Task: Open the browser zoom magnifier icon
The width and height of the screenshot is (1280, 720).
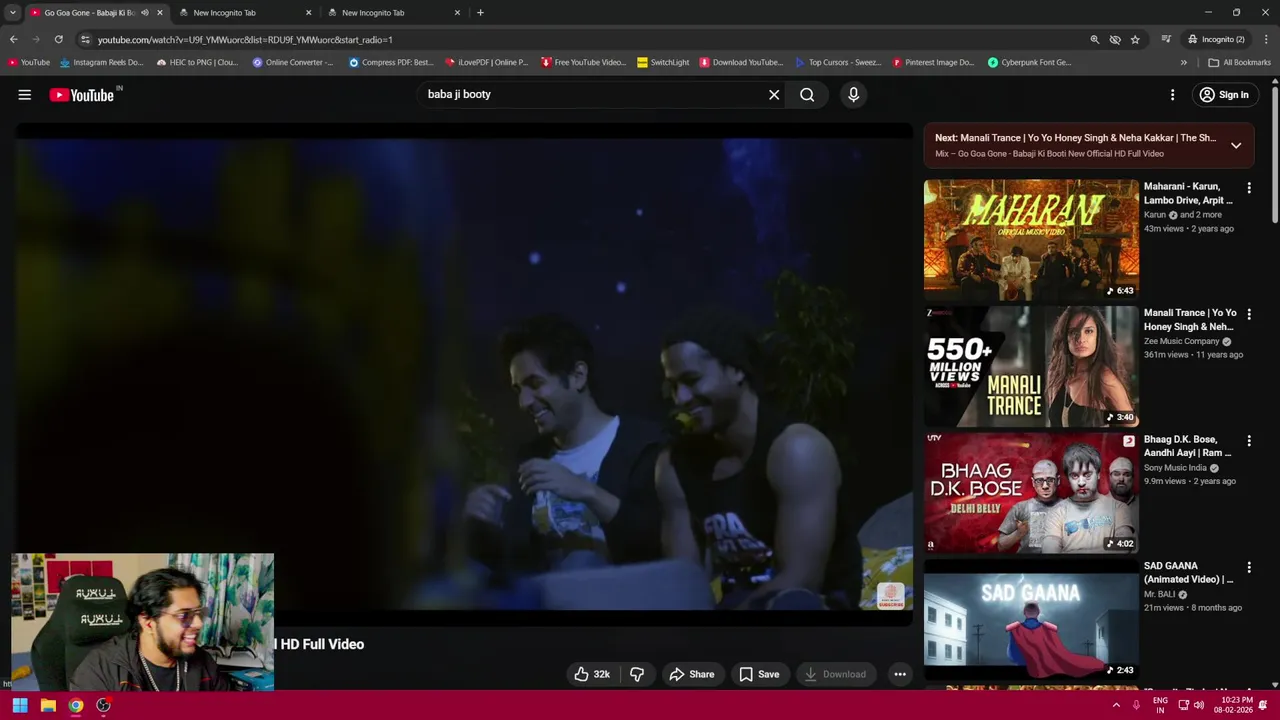Action: coord(1094,40)
